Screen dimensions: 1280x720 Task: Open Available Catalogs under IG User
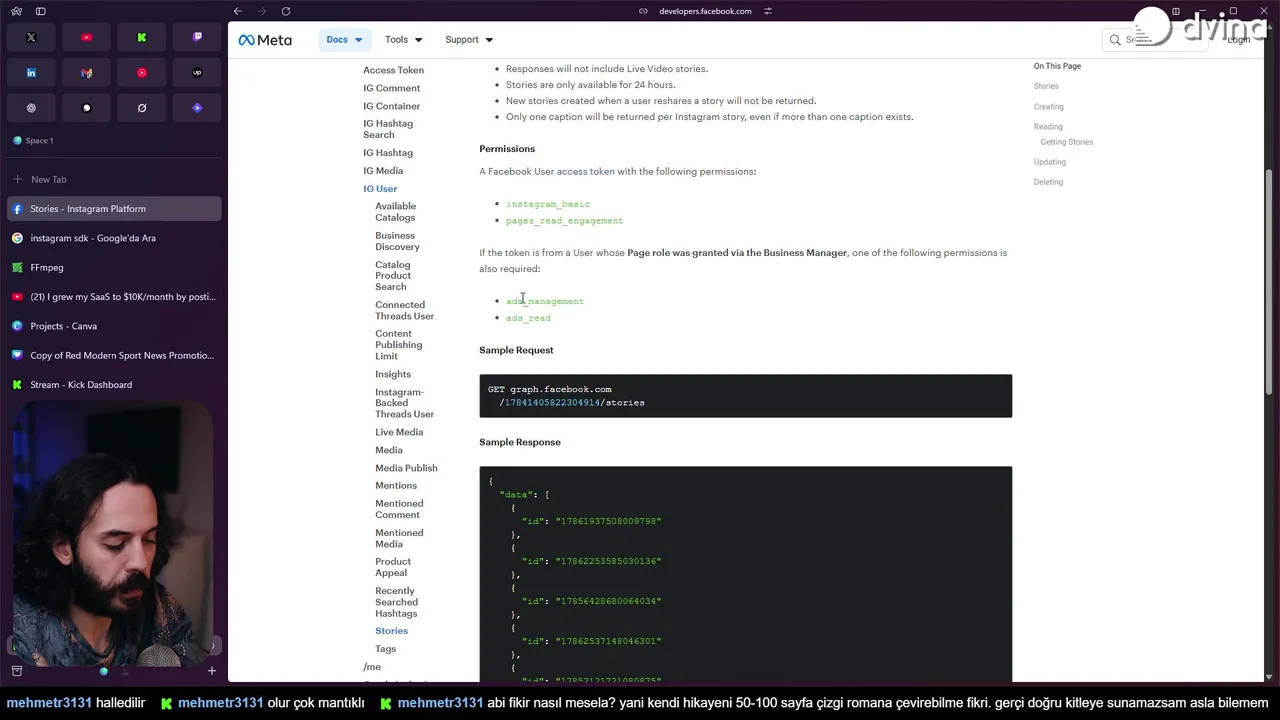pos(395,212)
